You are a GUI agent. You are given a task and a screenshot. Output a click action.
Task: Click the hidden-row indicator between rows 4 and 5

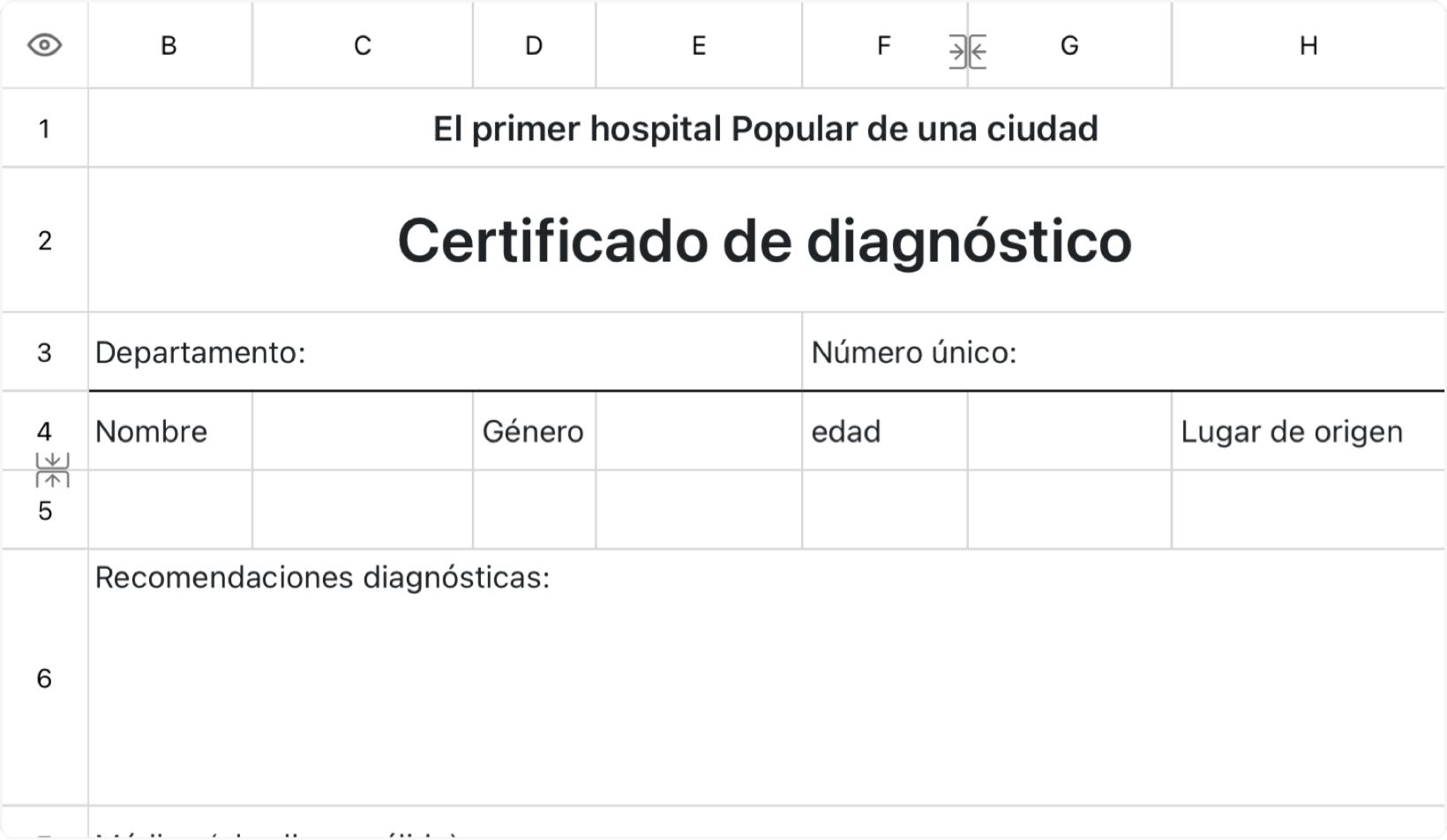52,470
